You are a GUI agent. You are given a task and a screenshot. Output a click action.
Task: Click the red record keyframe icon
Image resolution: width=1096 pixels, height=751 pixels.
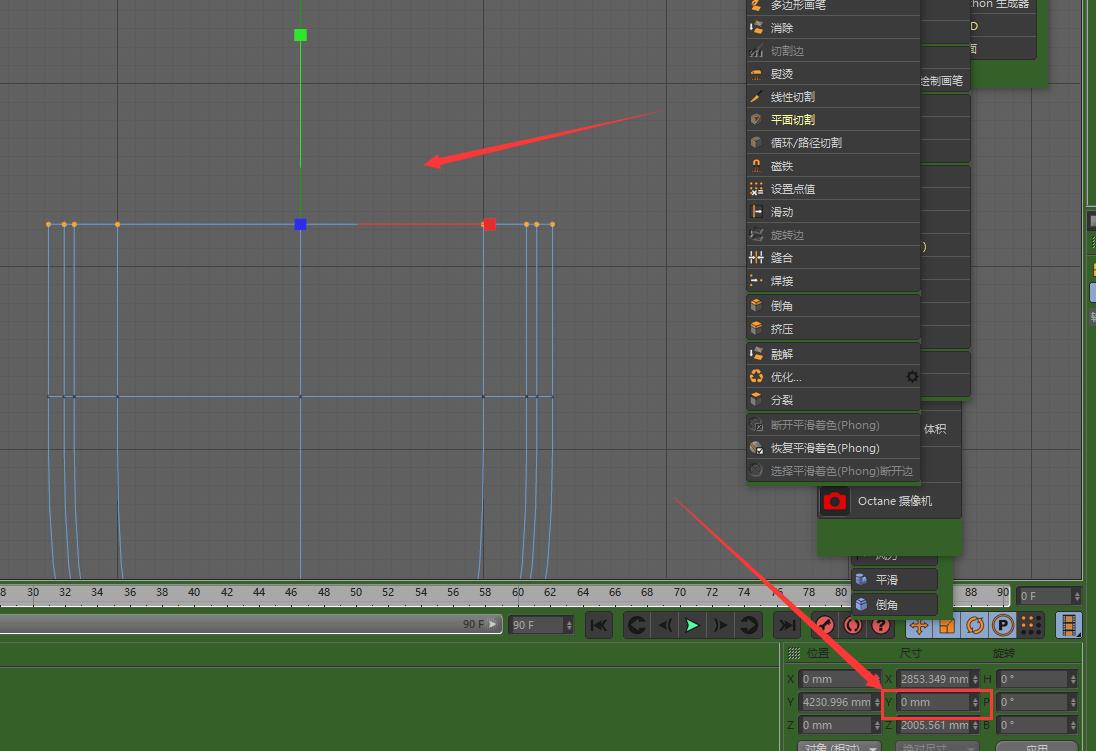(x=826, y=626)
